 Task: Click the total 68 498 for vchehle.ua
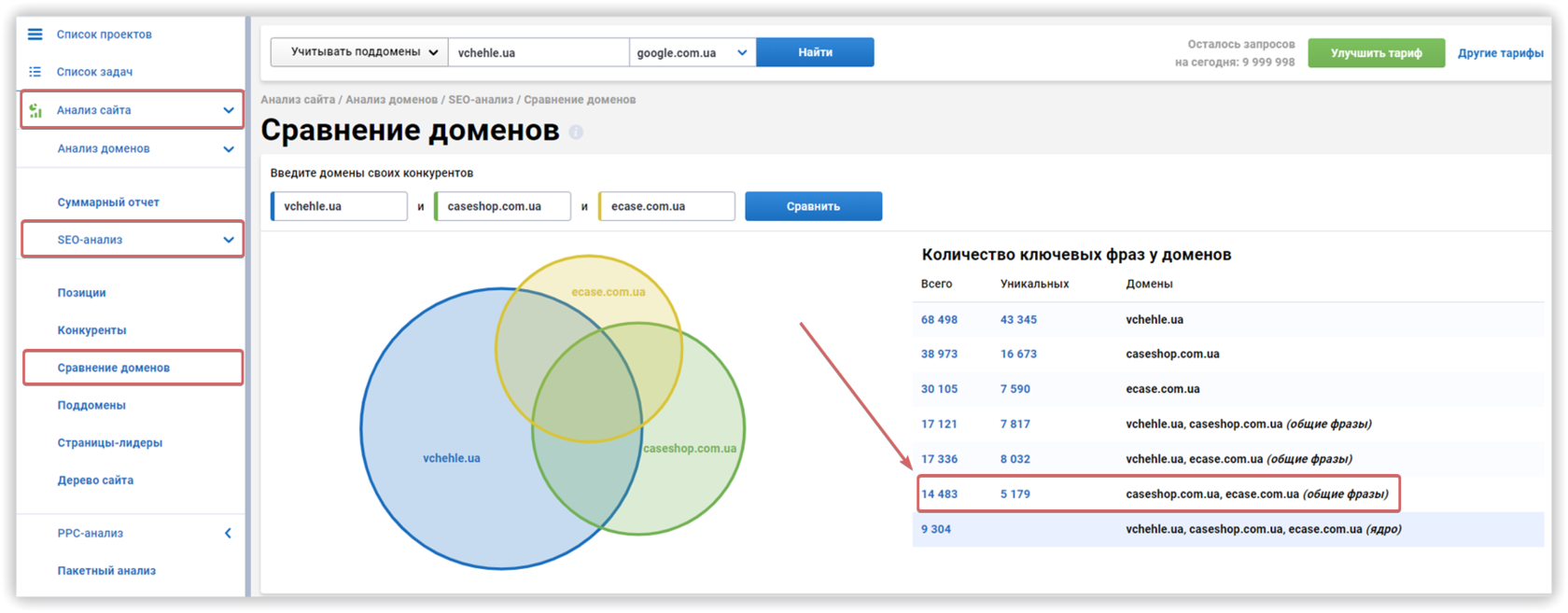coord(939,320)
